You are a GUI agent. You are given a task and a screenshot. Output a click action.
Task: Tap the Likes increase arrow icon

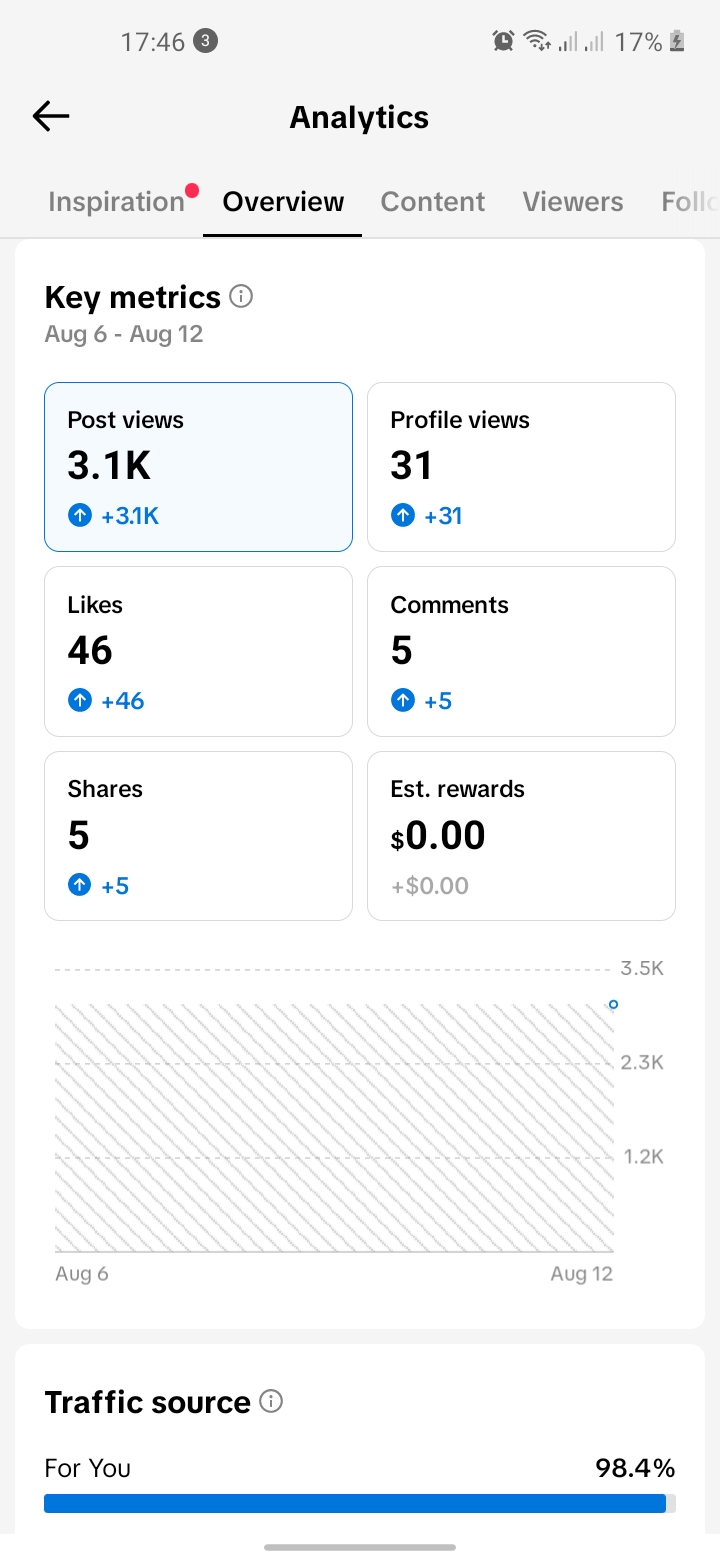[79, 701]
